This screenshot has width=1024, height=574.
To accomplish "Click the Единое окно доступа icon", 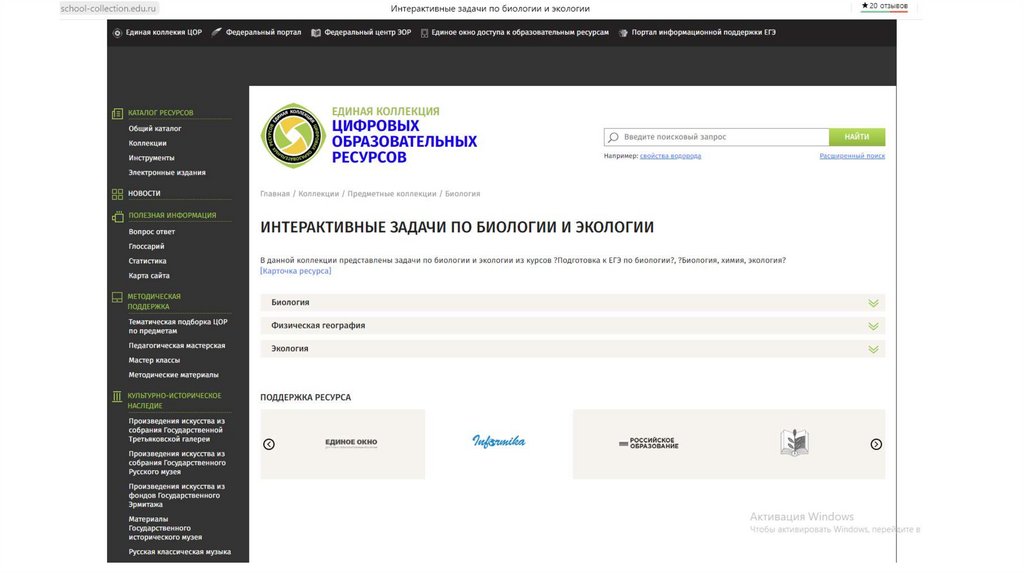I will point(424,33).
